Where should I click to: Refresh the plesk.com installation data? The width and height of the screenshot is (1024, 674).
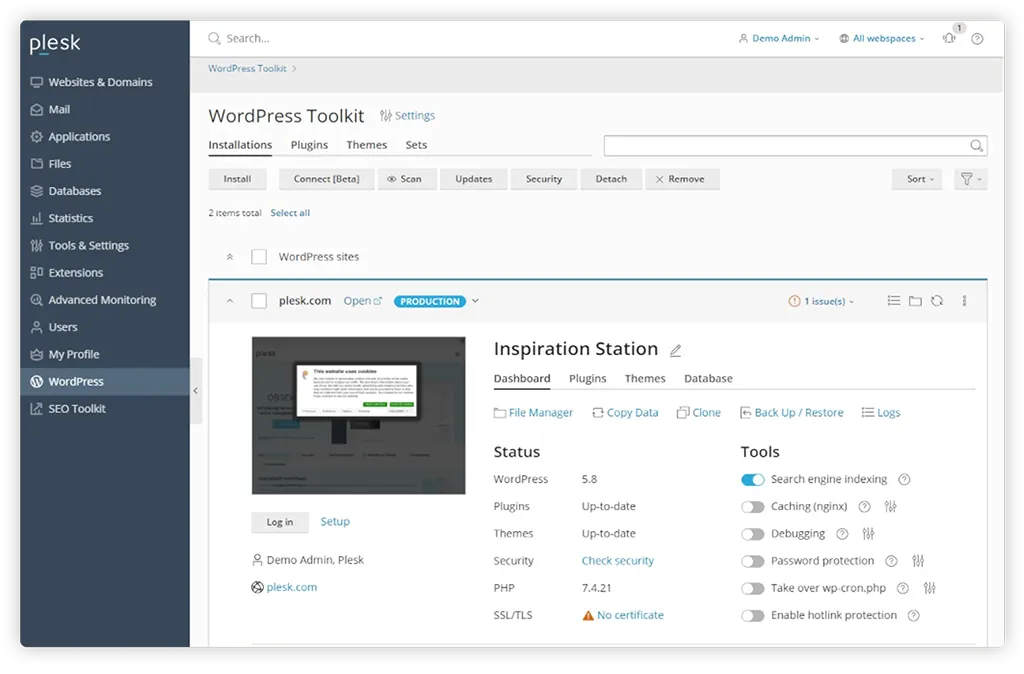pos(937,300)
